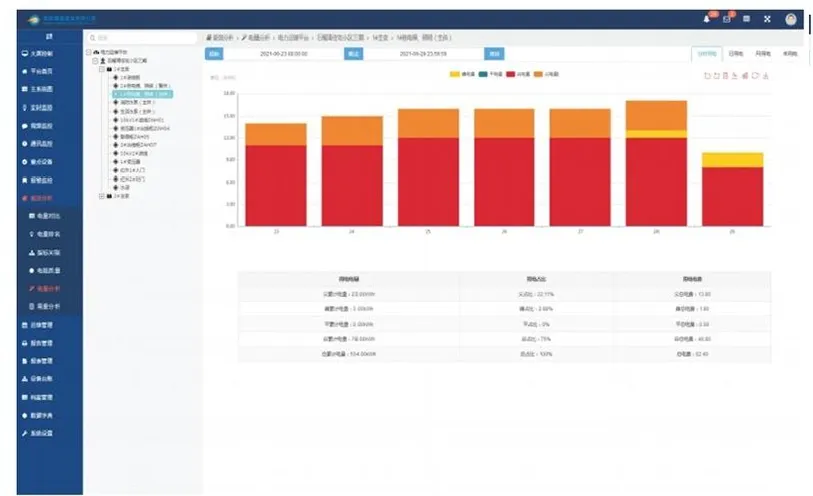Collapse the root node of the device tree
The image size is (813, 496).
click(88, 52)
